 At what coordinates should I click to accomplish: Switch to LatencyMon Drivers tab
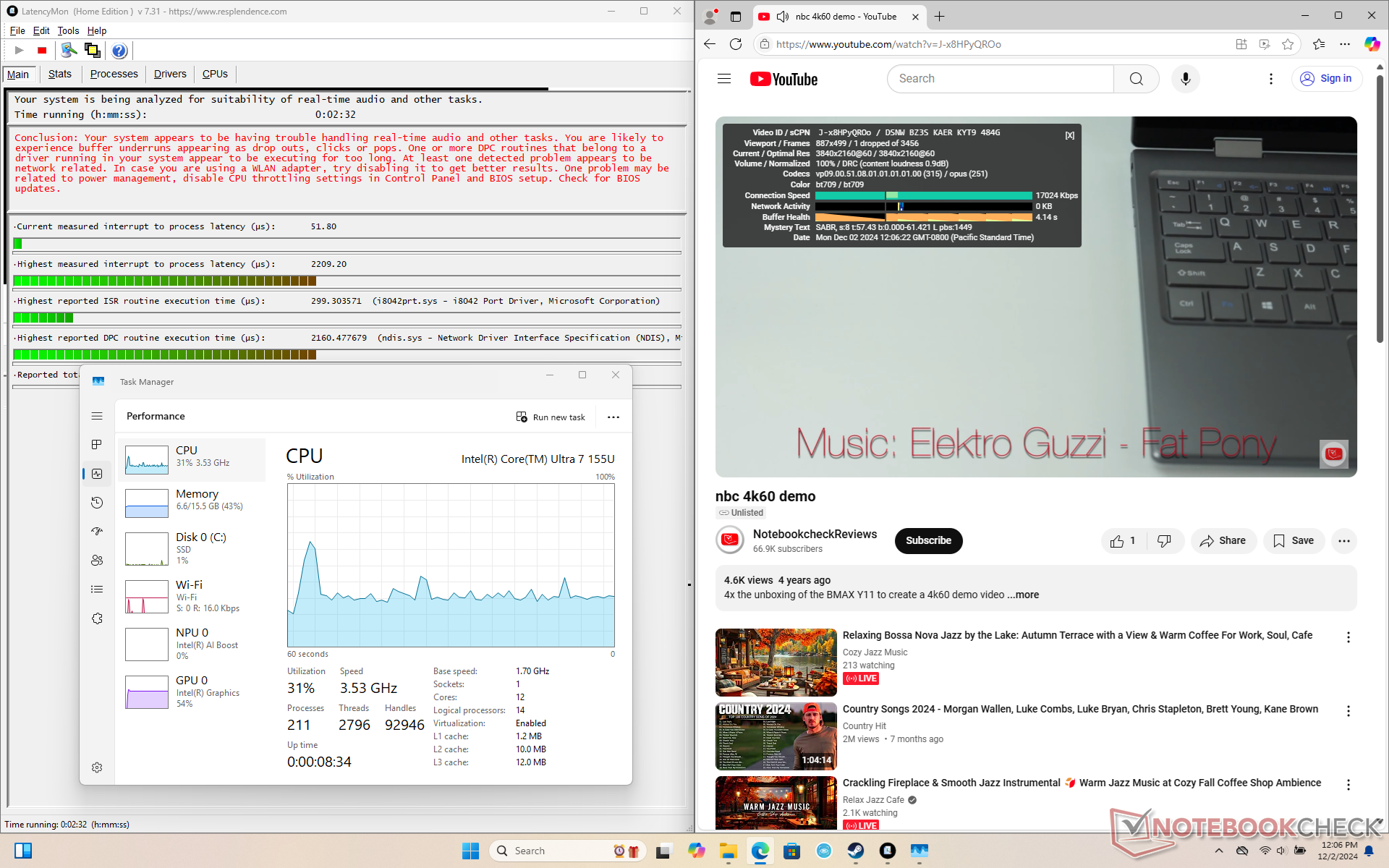pyautogui.click(x=170, y=74)
